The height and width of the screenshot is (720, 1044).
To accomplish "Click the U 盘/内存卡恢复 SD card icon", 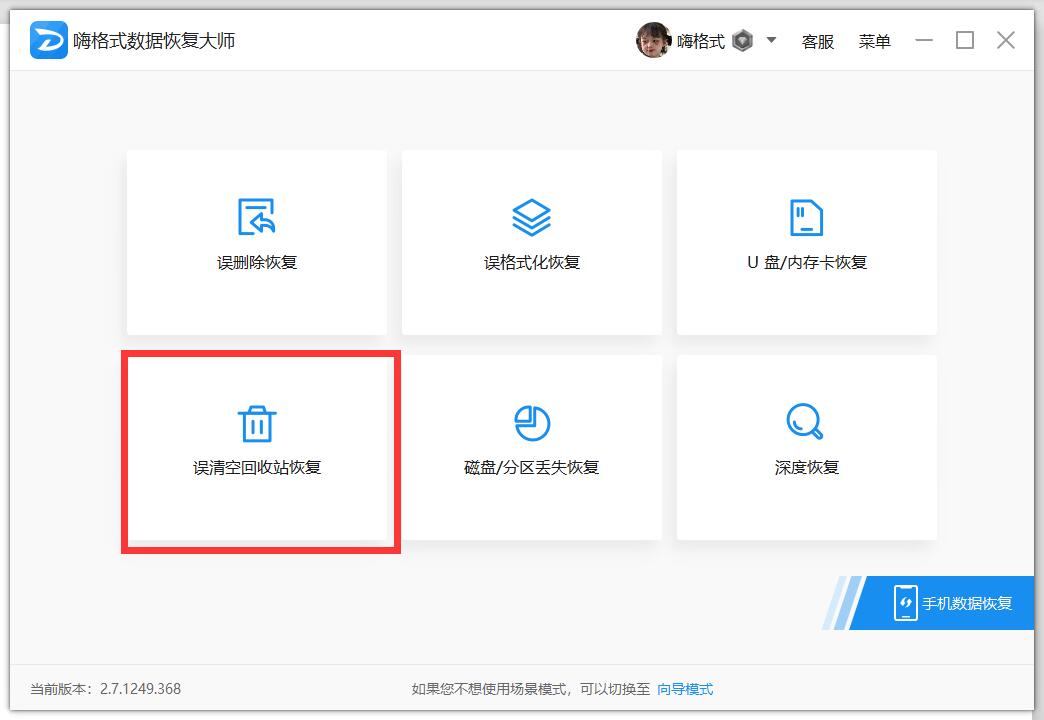I will pos(806,217).
